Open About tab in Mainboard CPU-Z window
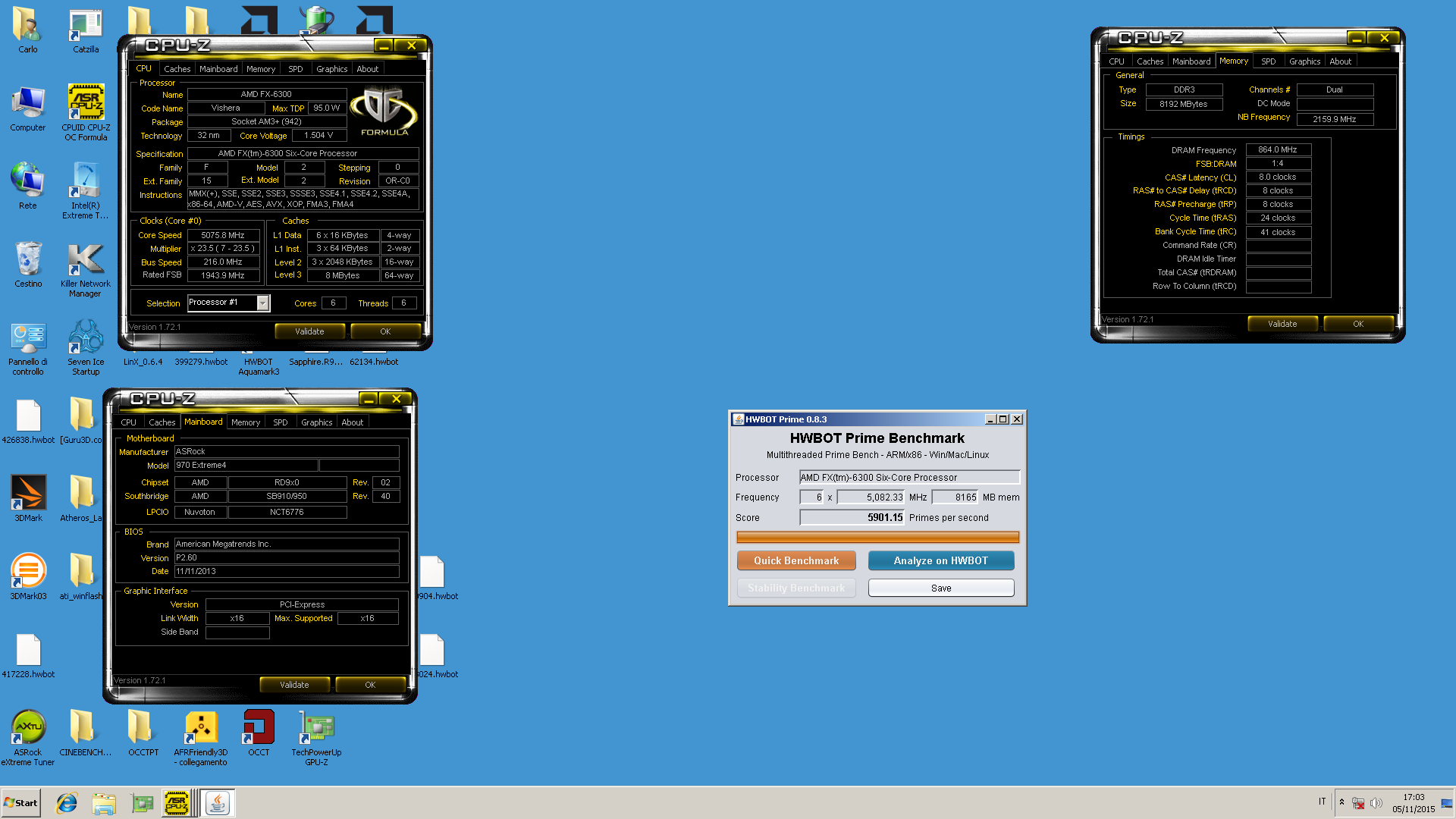Image resolution: width=1456 pixels, height=819 pixels. click(352, 422)
